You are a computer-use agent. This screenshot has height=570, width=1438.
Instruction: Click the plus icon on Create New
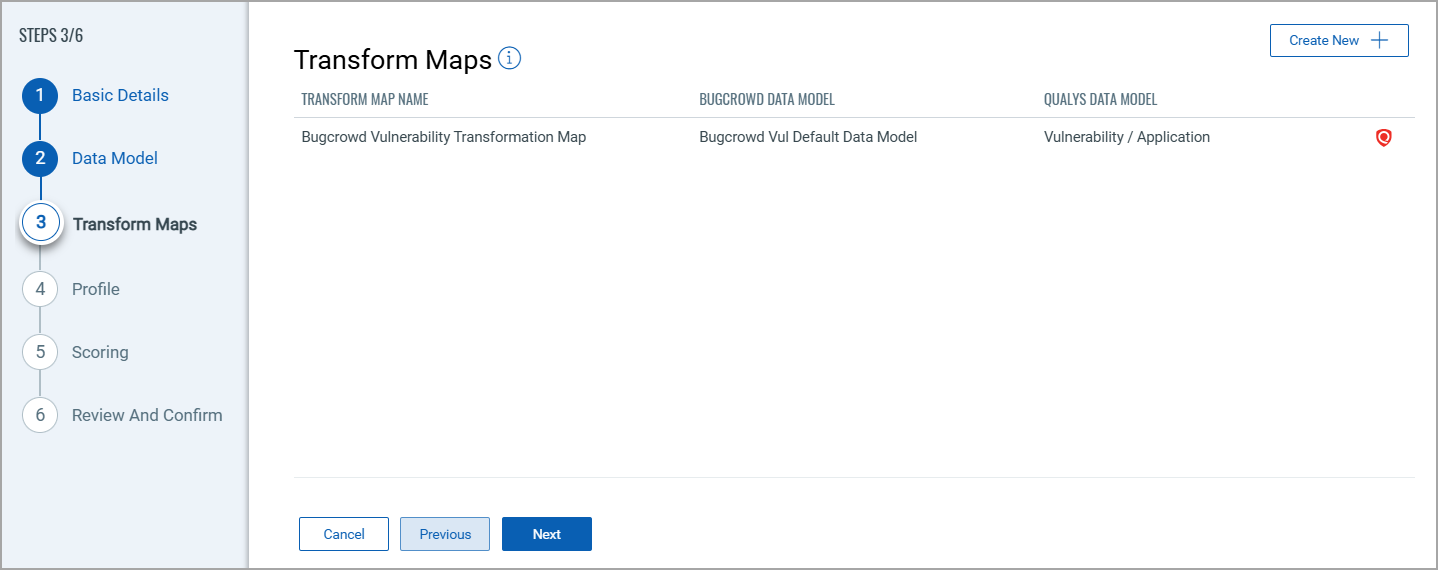(1380, 40)
